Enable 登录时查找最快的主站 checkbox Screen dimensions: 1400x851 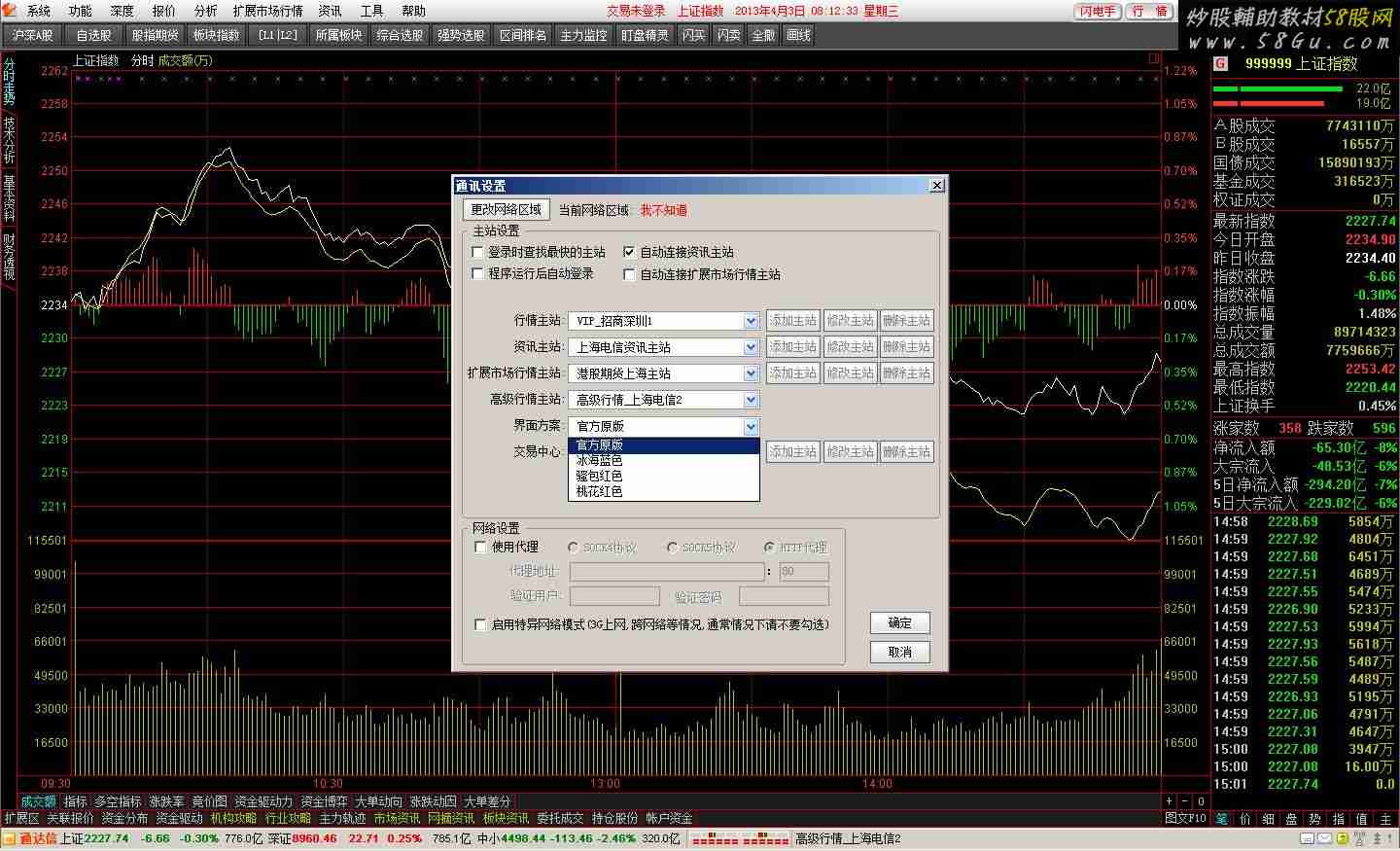pos(477,252)
